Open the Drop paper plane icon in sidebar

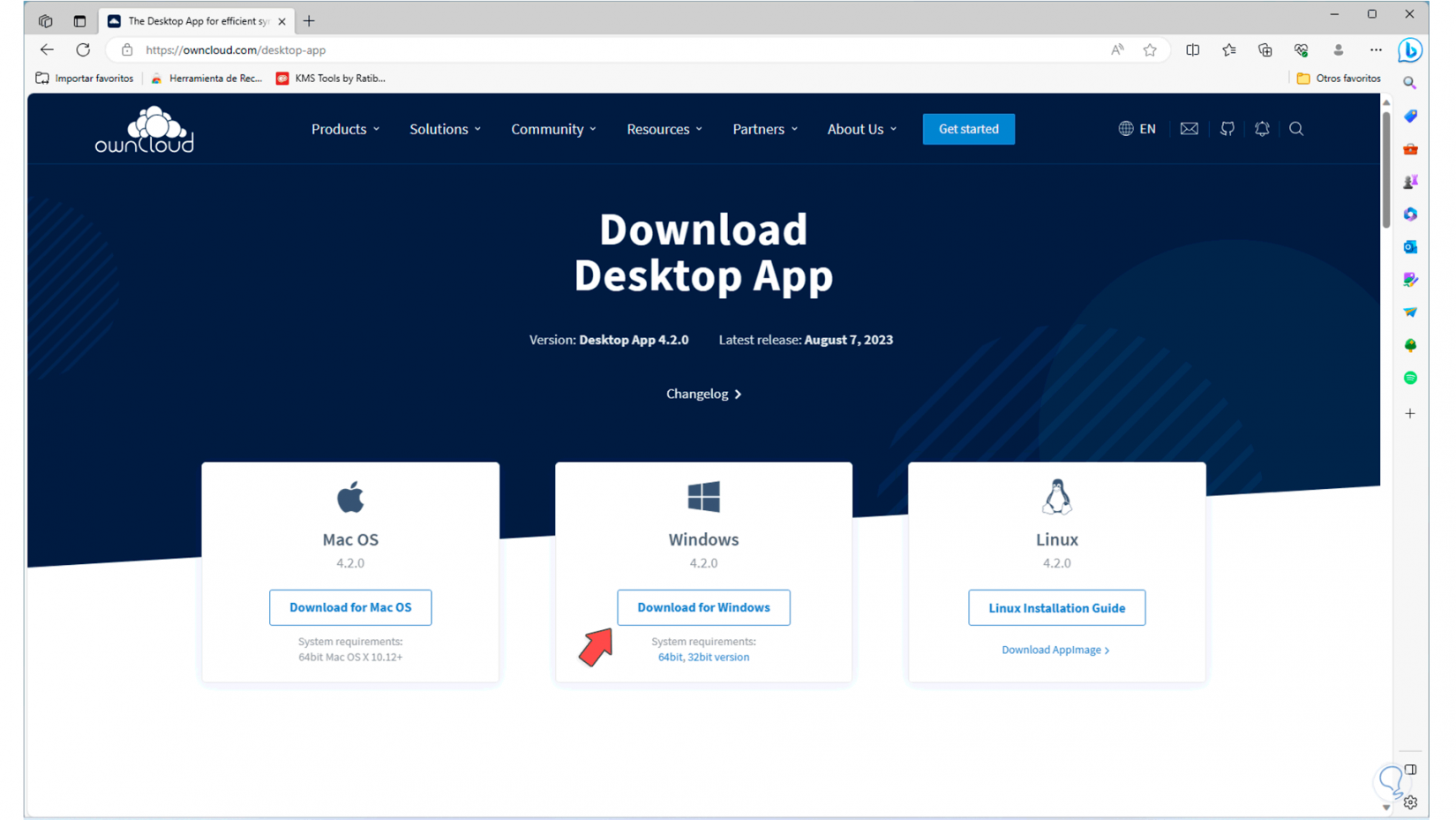coord(1410,312)
